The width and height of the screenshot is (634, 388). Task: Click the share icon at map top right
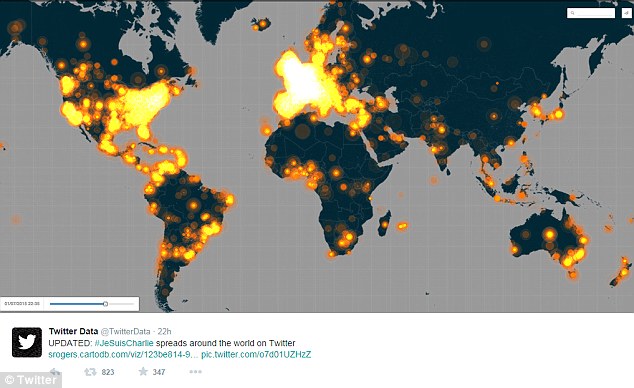tap(626, 13)
